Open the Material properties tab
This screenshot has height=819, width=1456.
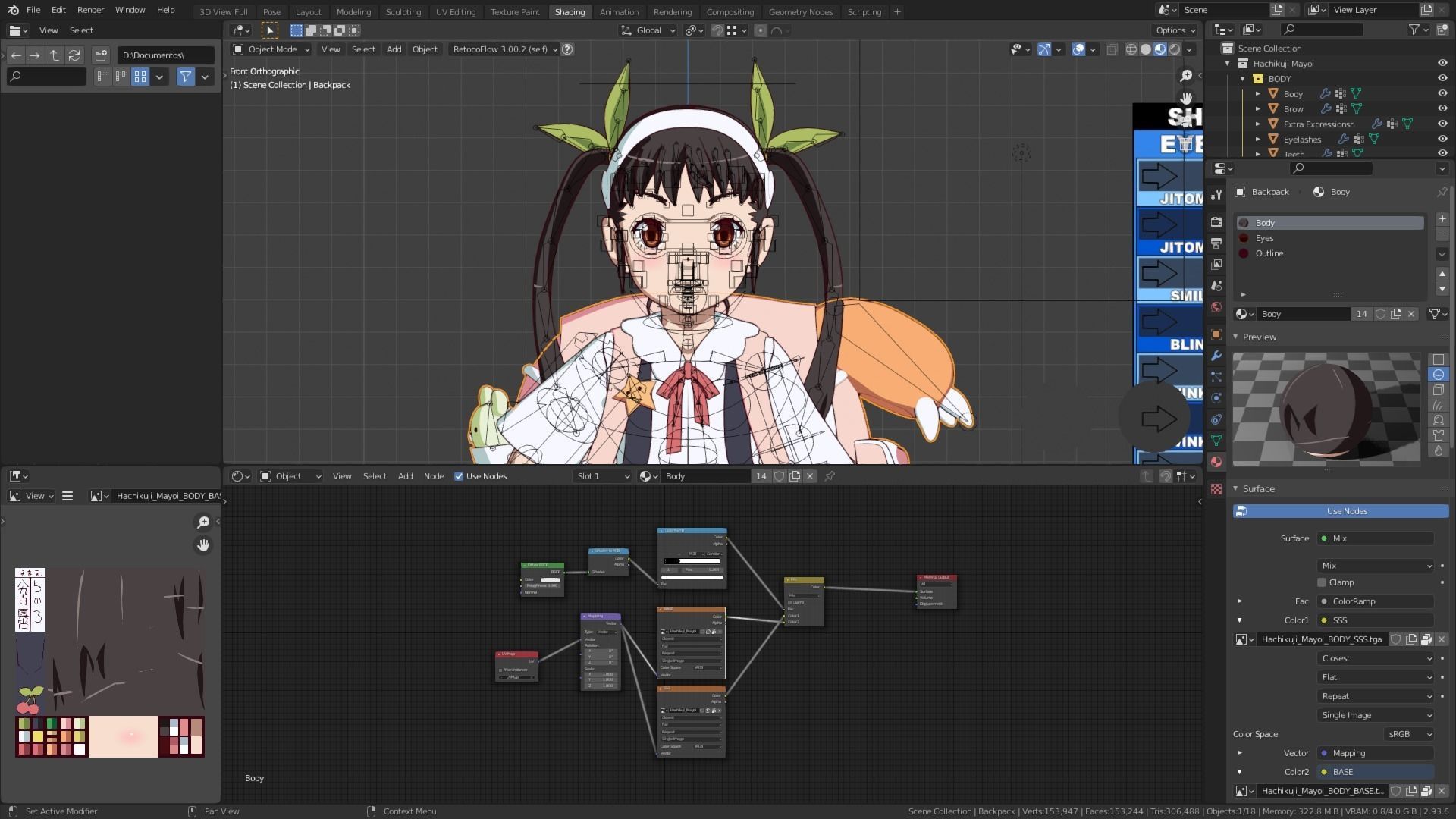(1216, 462)
